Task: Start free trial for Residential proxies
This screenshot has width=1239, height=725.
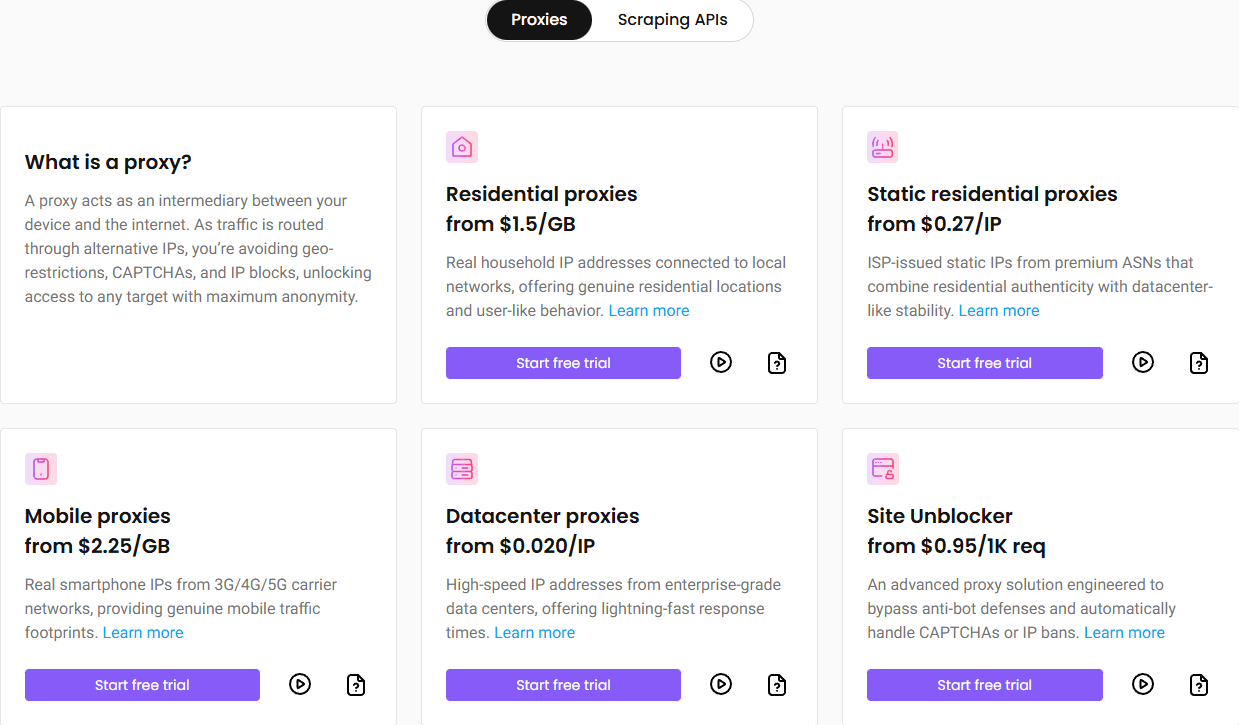Action: point(563,363)
